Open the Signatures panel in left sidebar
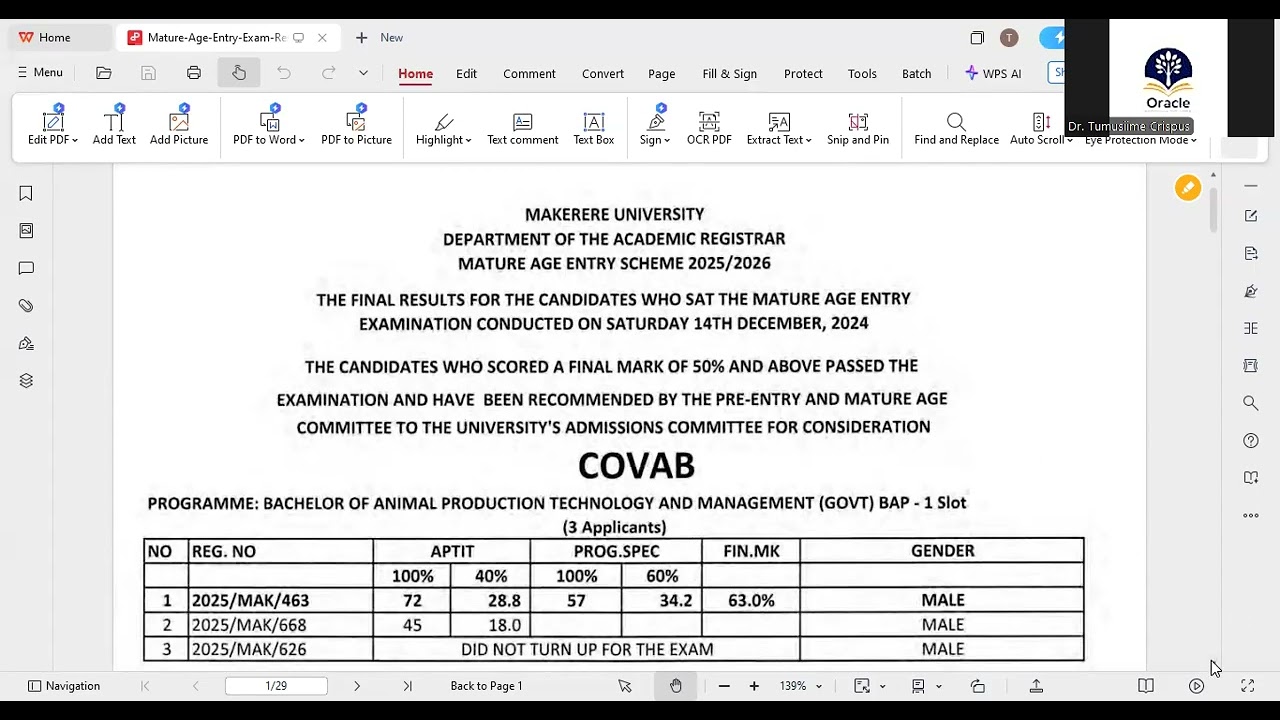 click(x=26, y=343)
